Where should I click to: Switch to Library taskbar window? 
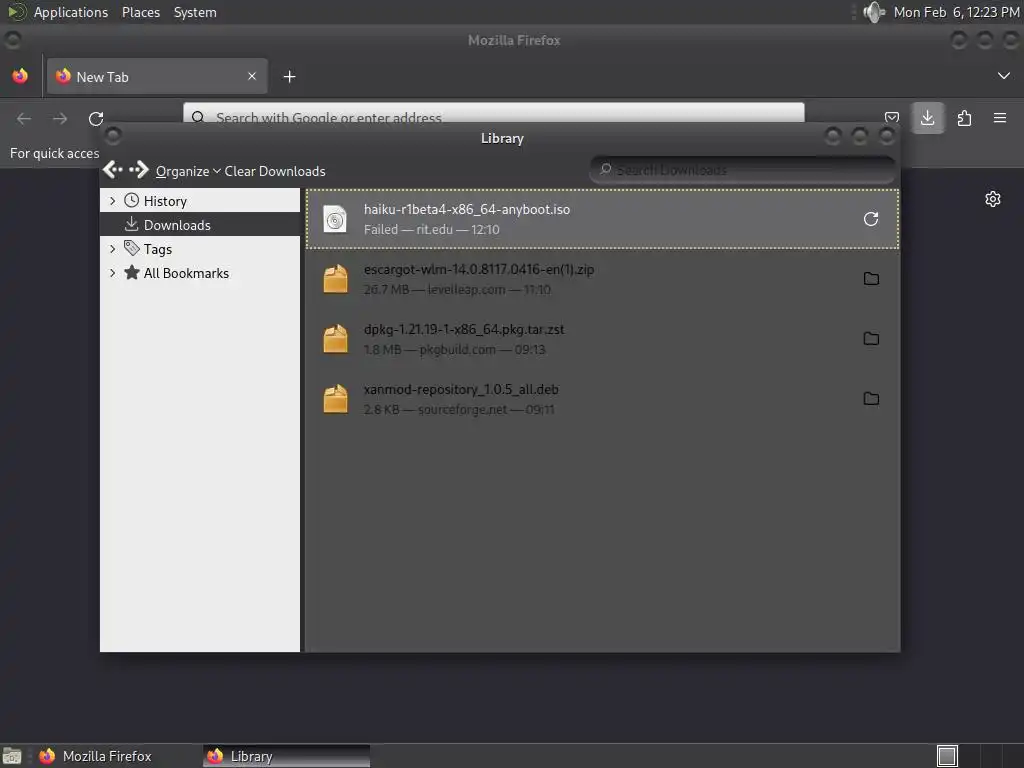(x=286, y=756)
